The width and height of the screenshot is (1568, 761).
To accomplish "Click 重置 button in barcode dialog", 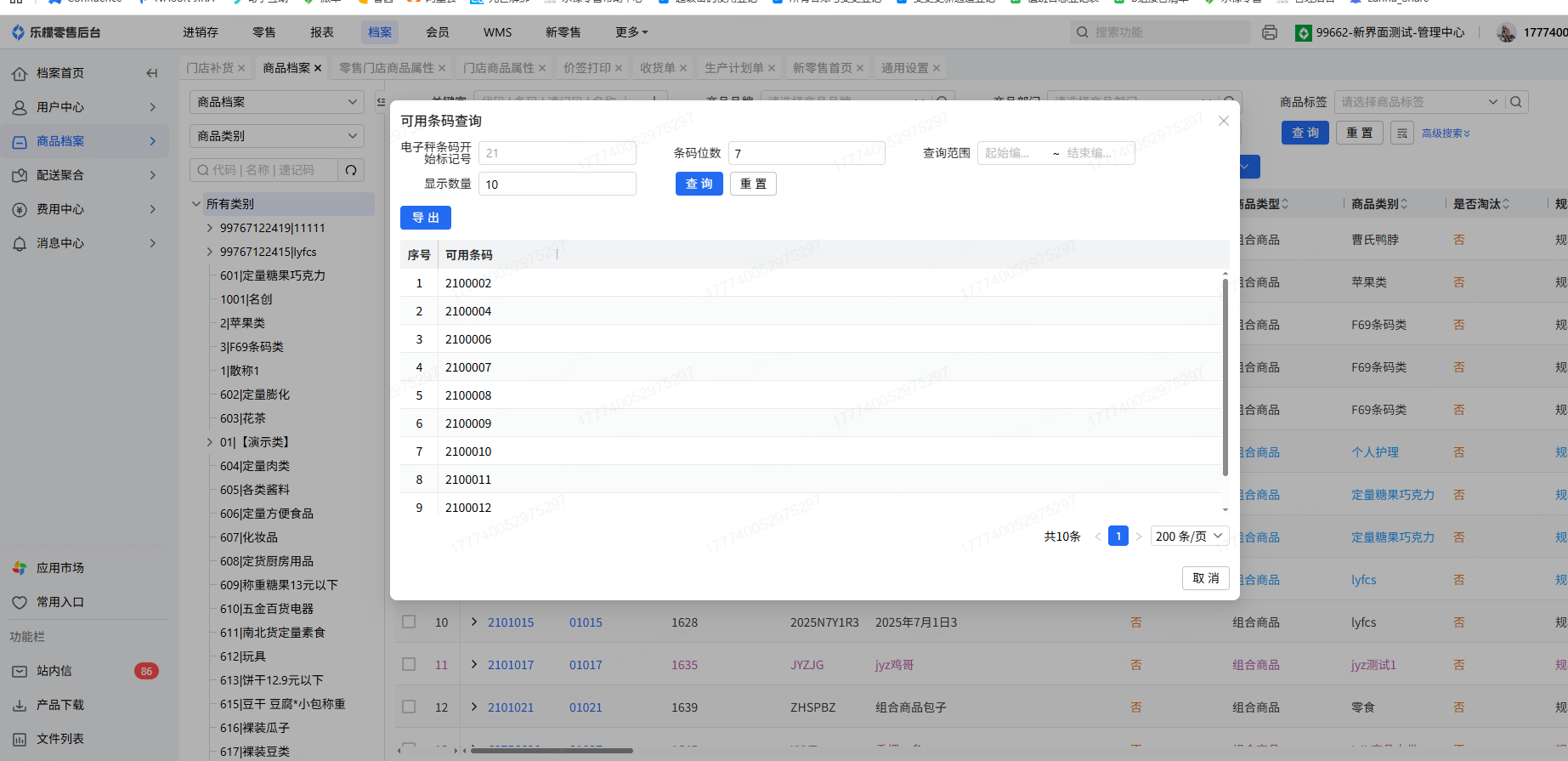I will 754,184.
